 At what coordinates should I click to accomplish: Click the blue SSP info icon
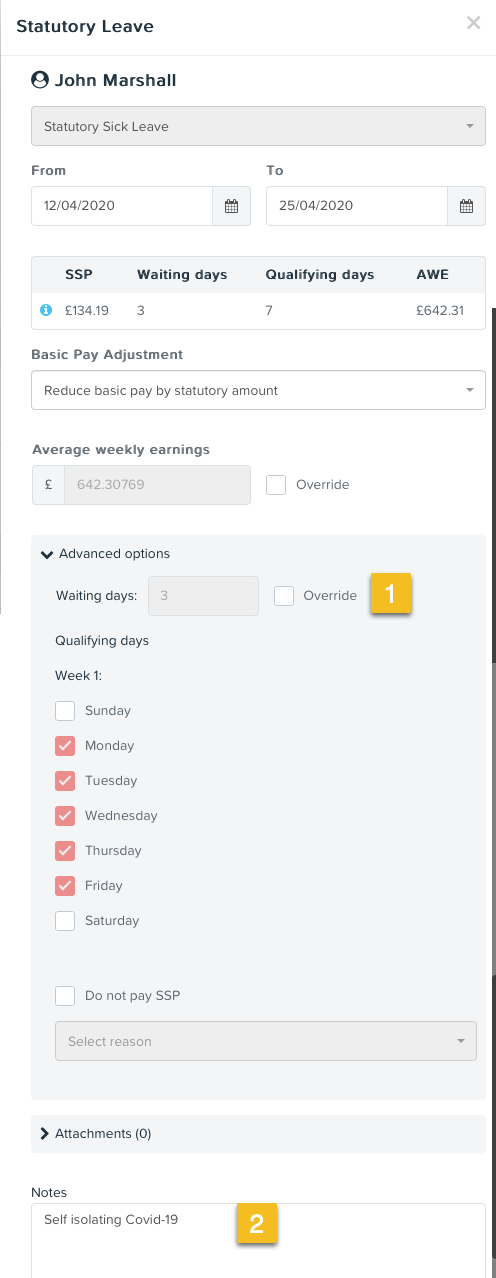45,310
